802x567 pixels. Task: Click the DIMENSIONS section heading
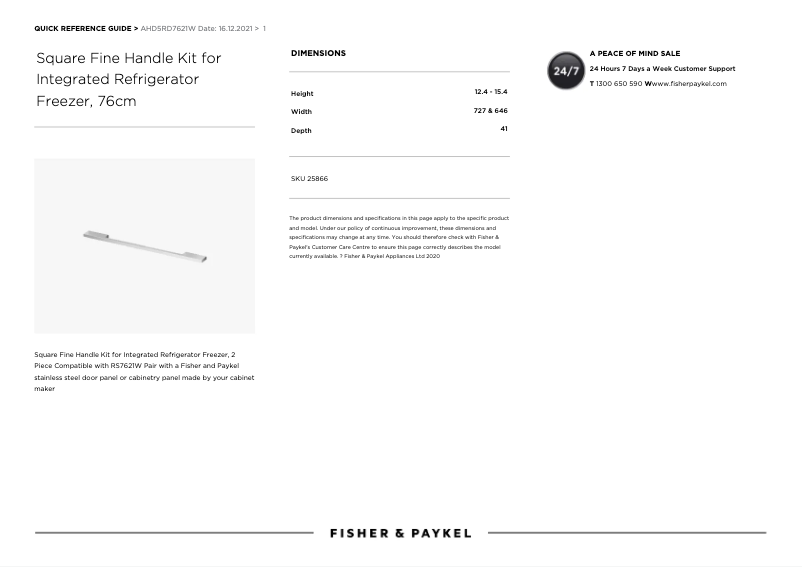318,53
